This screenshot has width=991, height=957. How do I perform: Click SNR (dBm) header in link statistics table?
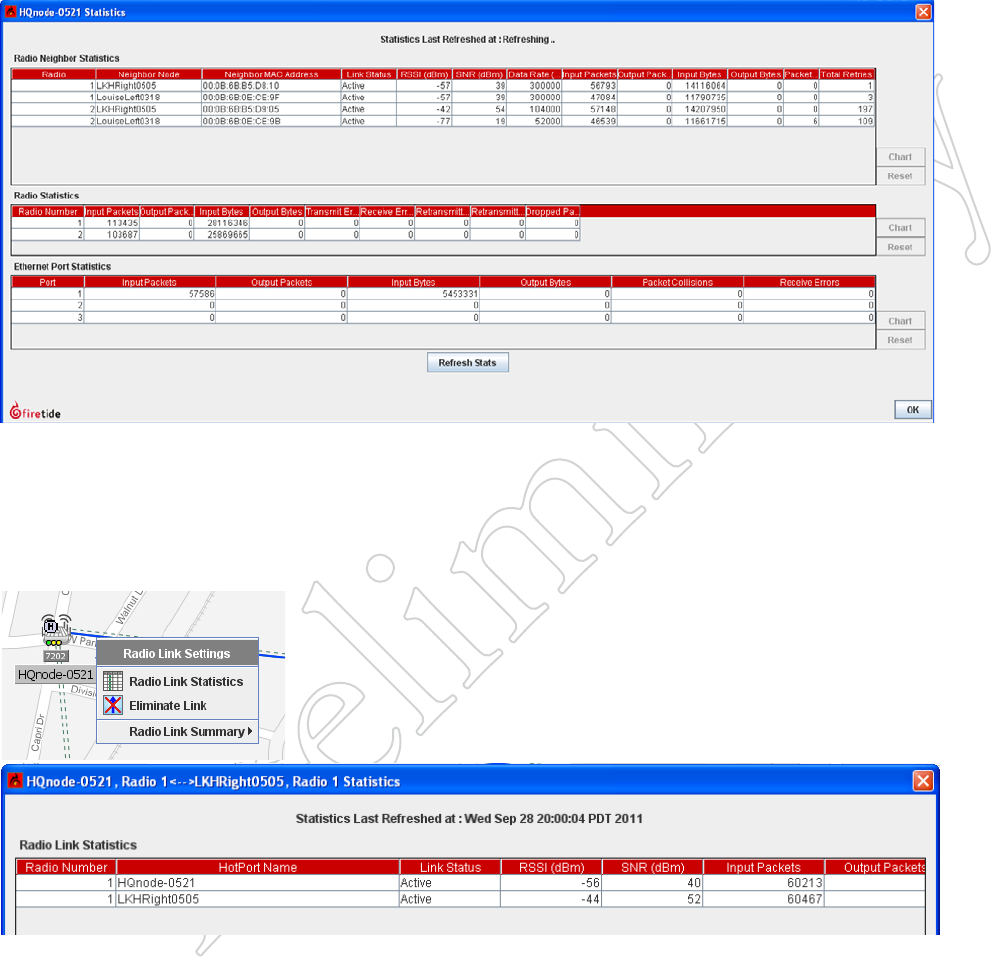click(653, 867)
